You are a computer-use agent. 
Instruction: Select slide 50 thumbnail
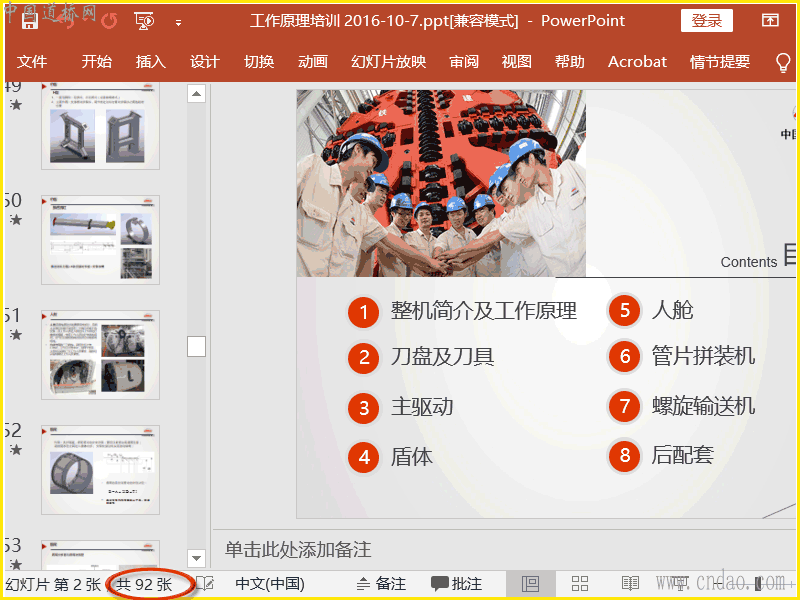click(101, 240)
